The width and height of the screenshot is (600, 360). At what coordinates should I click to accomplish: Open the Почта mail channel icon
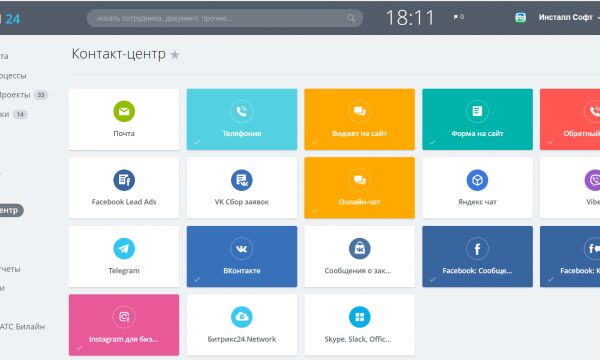(124, 111)
